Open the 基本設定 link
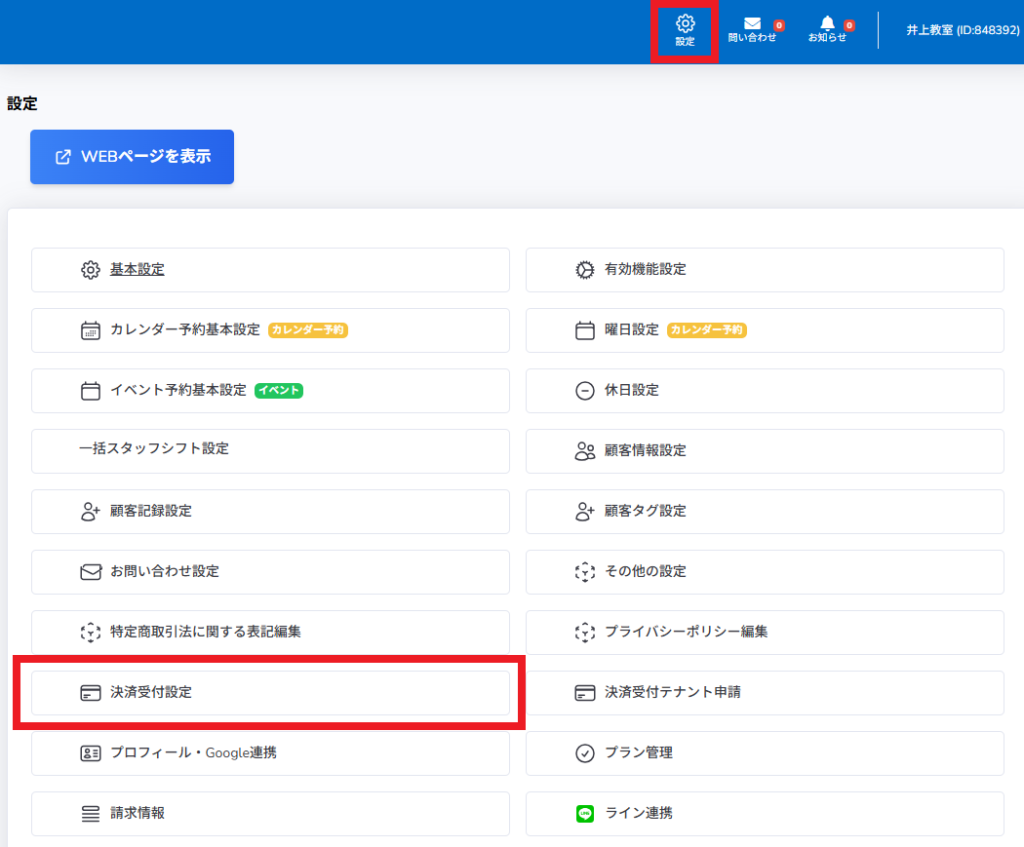This screenshot has height=847, width=1024. point(137,270)
